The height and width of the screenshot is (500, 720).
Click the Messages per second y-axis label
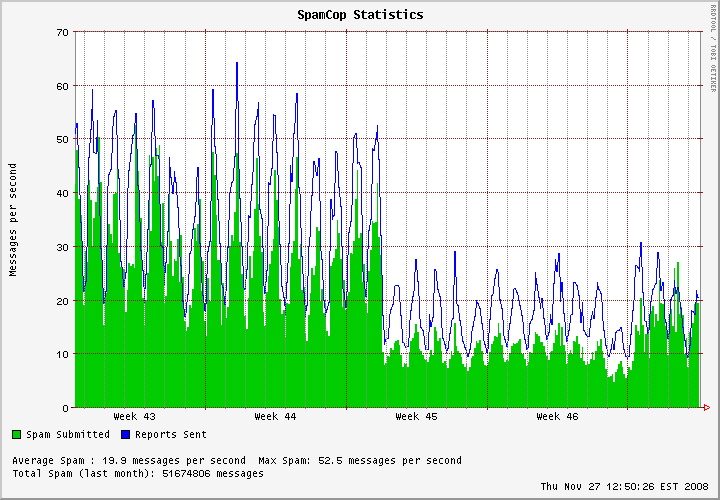click(x=14, y=219)
